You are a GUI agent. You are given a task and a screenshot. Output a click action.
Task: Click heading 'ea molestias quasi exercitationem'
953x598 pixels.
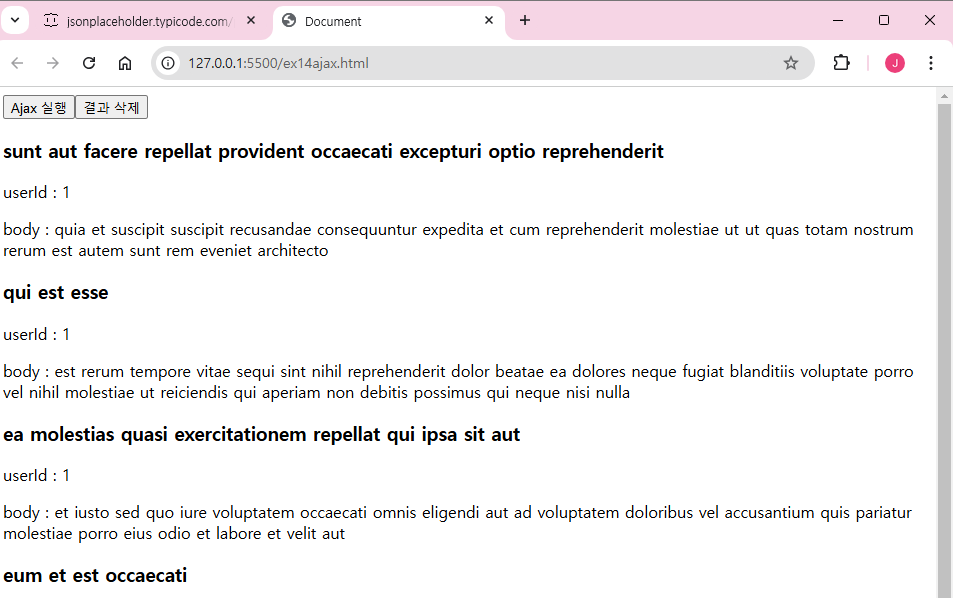coord(262,435)
